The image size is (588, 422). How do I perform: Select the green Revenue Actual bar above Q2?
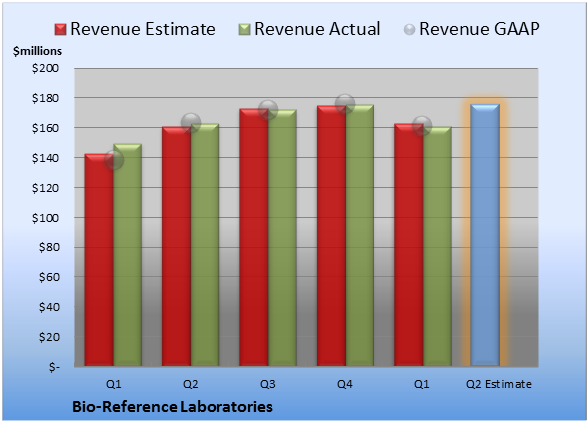tap(205, 245)
